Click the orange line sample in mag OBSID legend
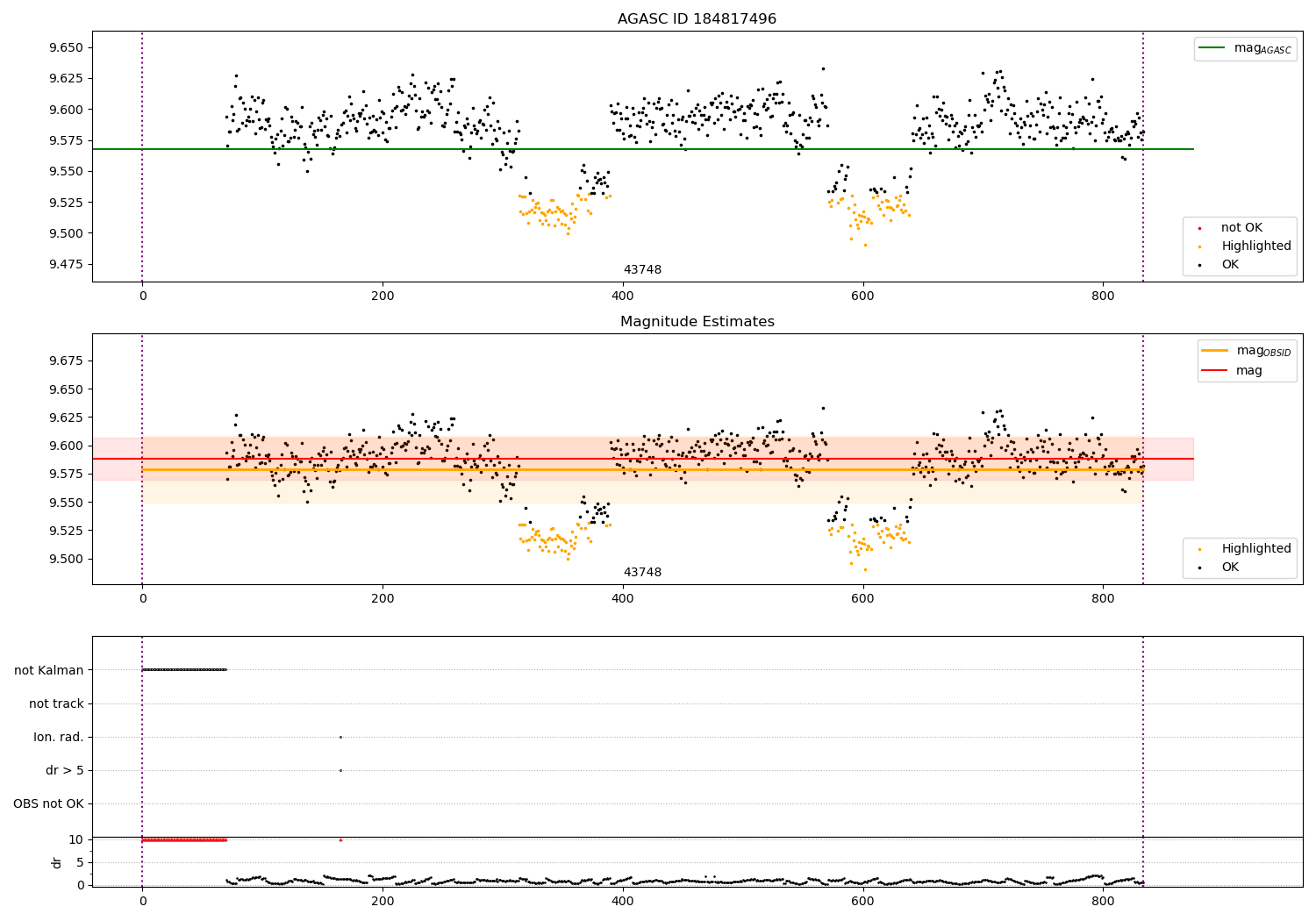Viewport: 1316px width, 921px height. pyautogui.click(x=1215, y=351)
